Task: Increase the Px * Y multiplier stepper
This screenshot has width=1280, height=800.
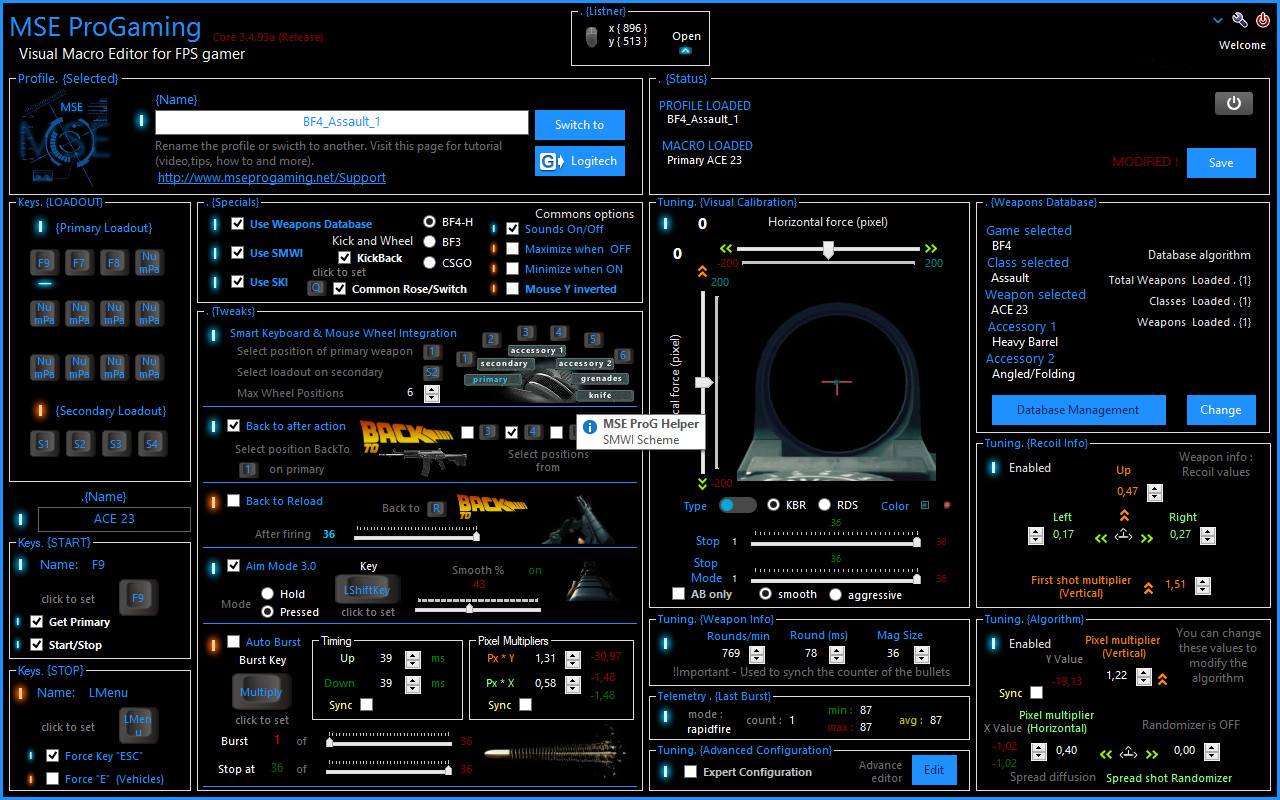Action: 572,655
